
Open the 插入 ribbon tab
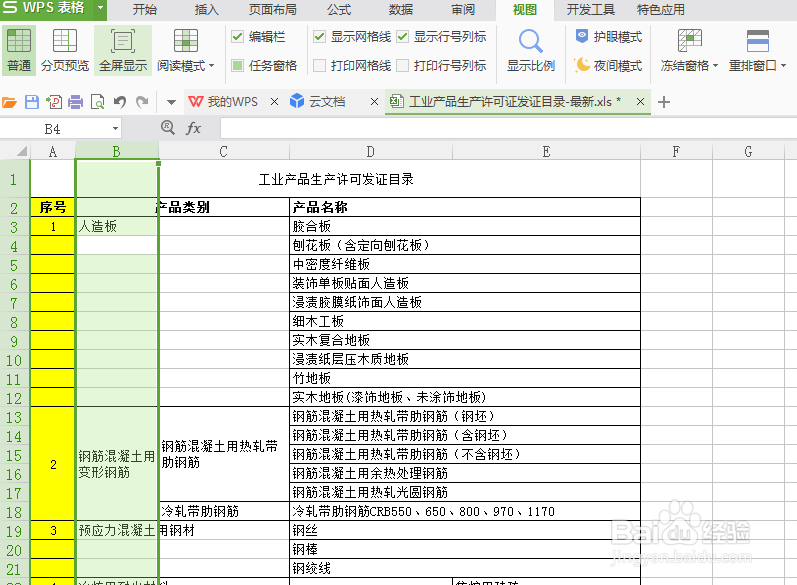pyautogui.click(x=206, y=10)
